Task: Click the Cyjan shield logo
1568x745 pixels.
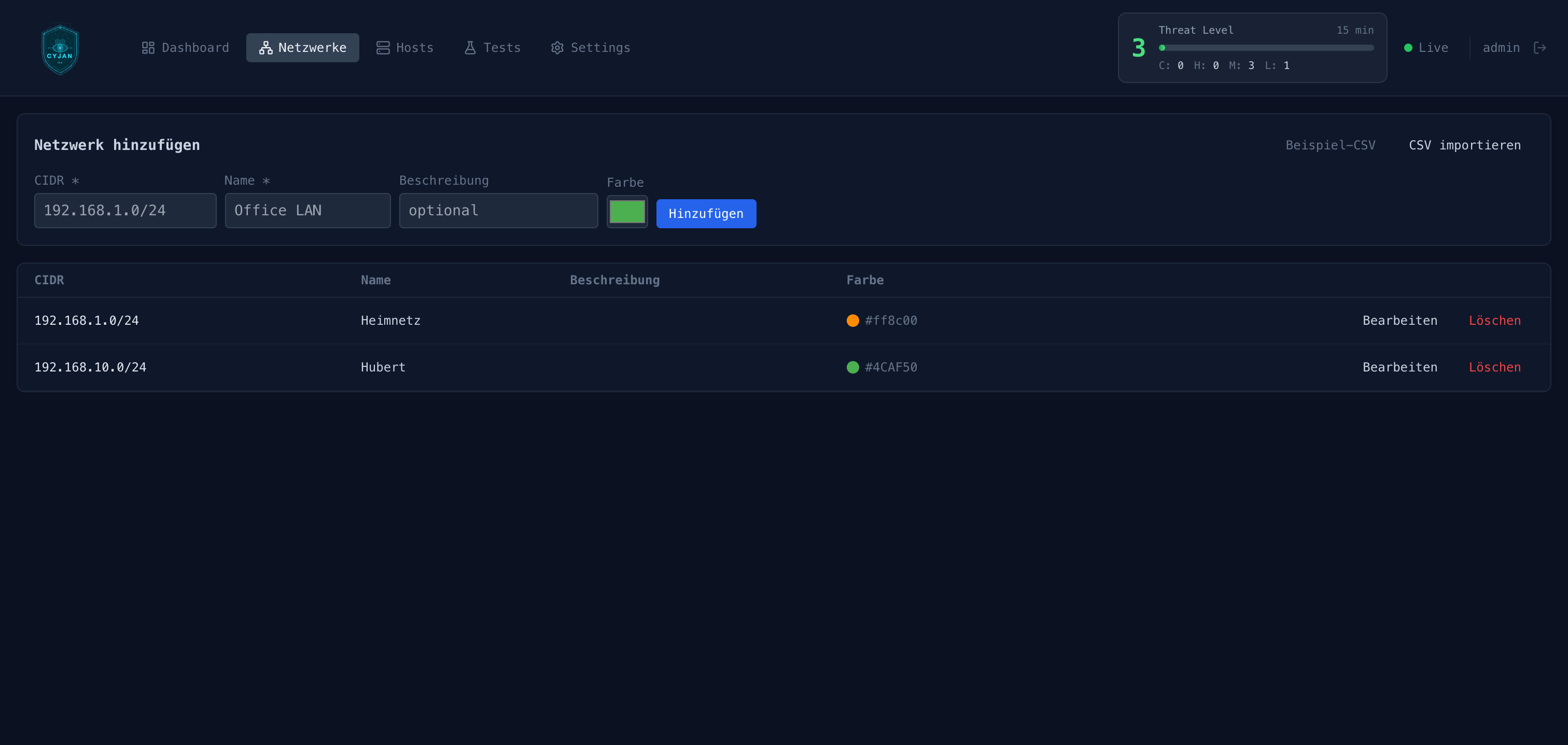Action: click(60, 49)
